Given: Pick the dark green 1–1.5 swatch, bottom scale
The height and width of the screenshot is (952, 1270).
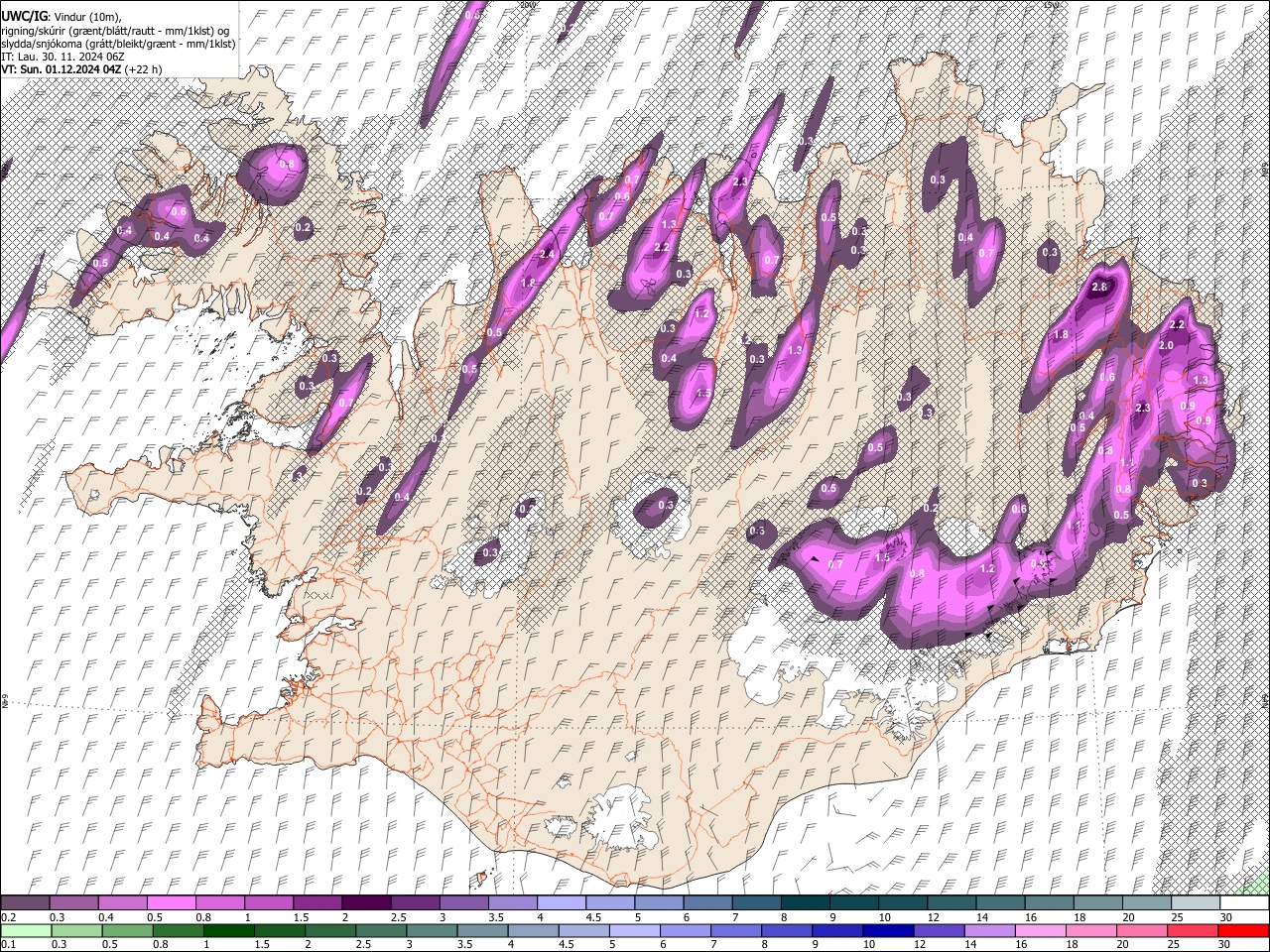Looking at the screenshot, I should point(229,930).
